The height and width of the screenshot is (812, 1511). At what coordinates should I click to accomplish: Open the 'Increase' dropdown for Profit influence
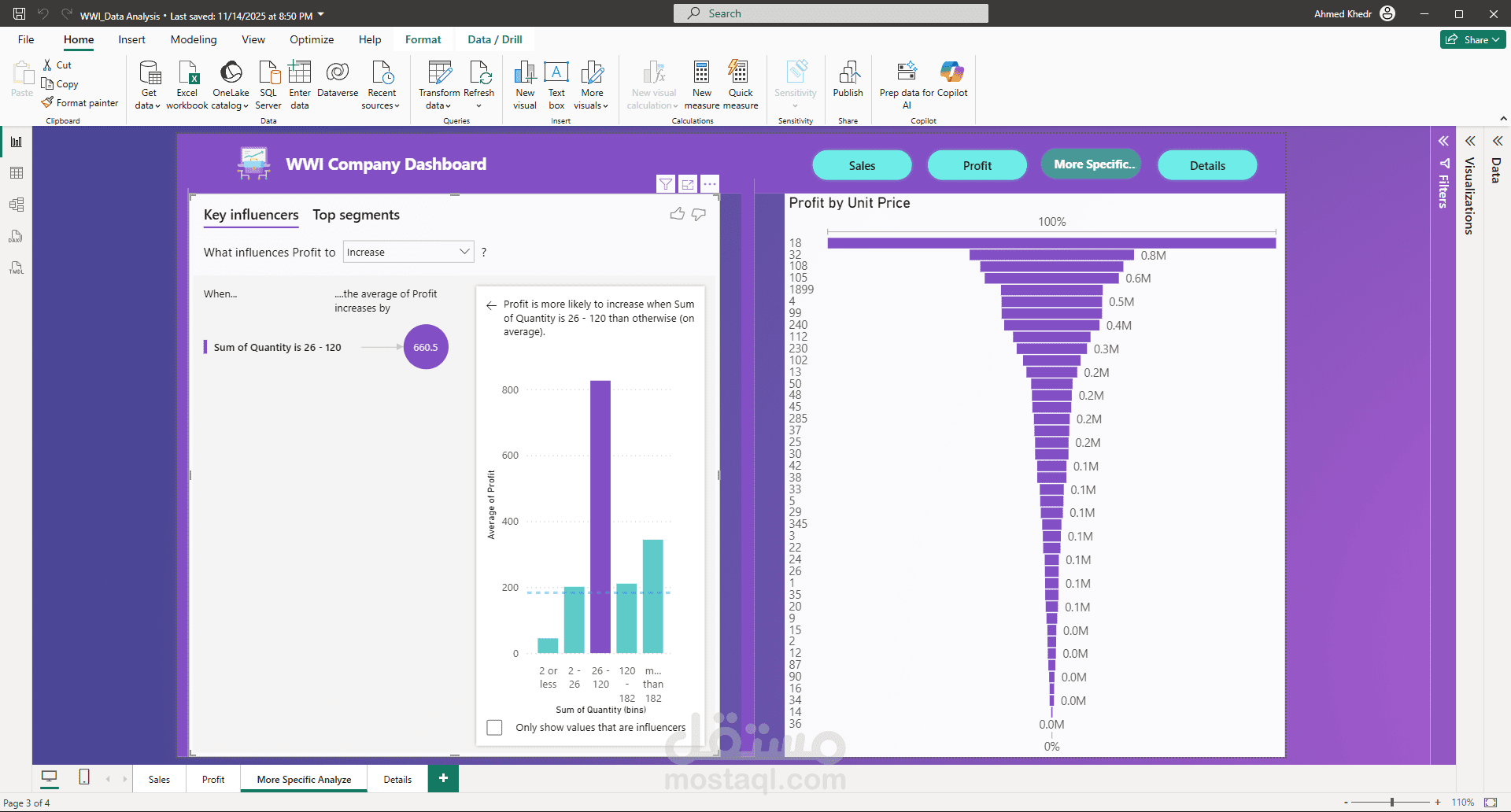pyautogui.click(x=408, y=252)
